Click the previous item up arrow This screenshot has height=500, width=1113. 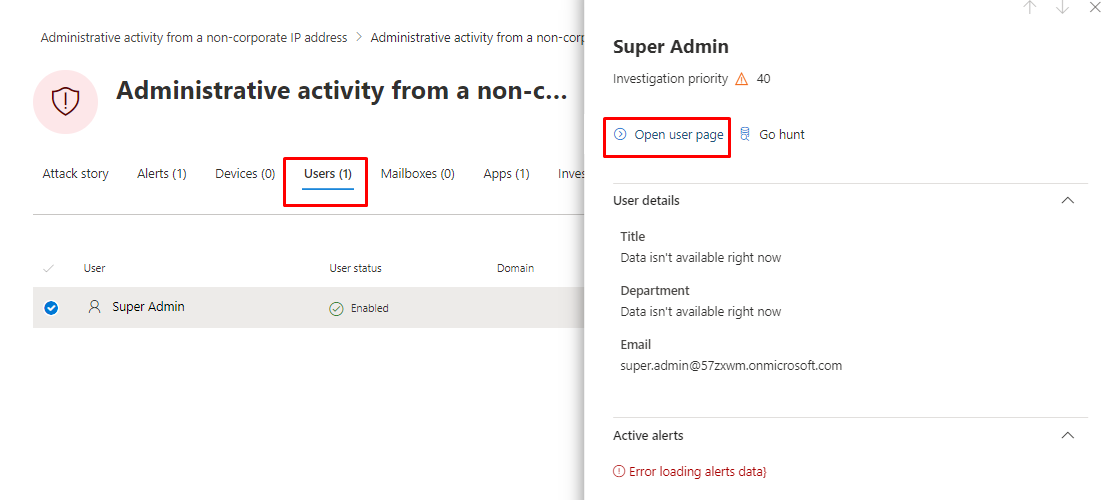(1030, 8)
